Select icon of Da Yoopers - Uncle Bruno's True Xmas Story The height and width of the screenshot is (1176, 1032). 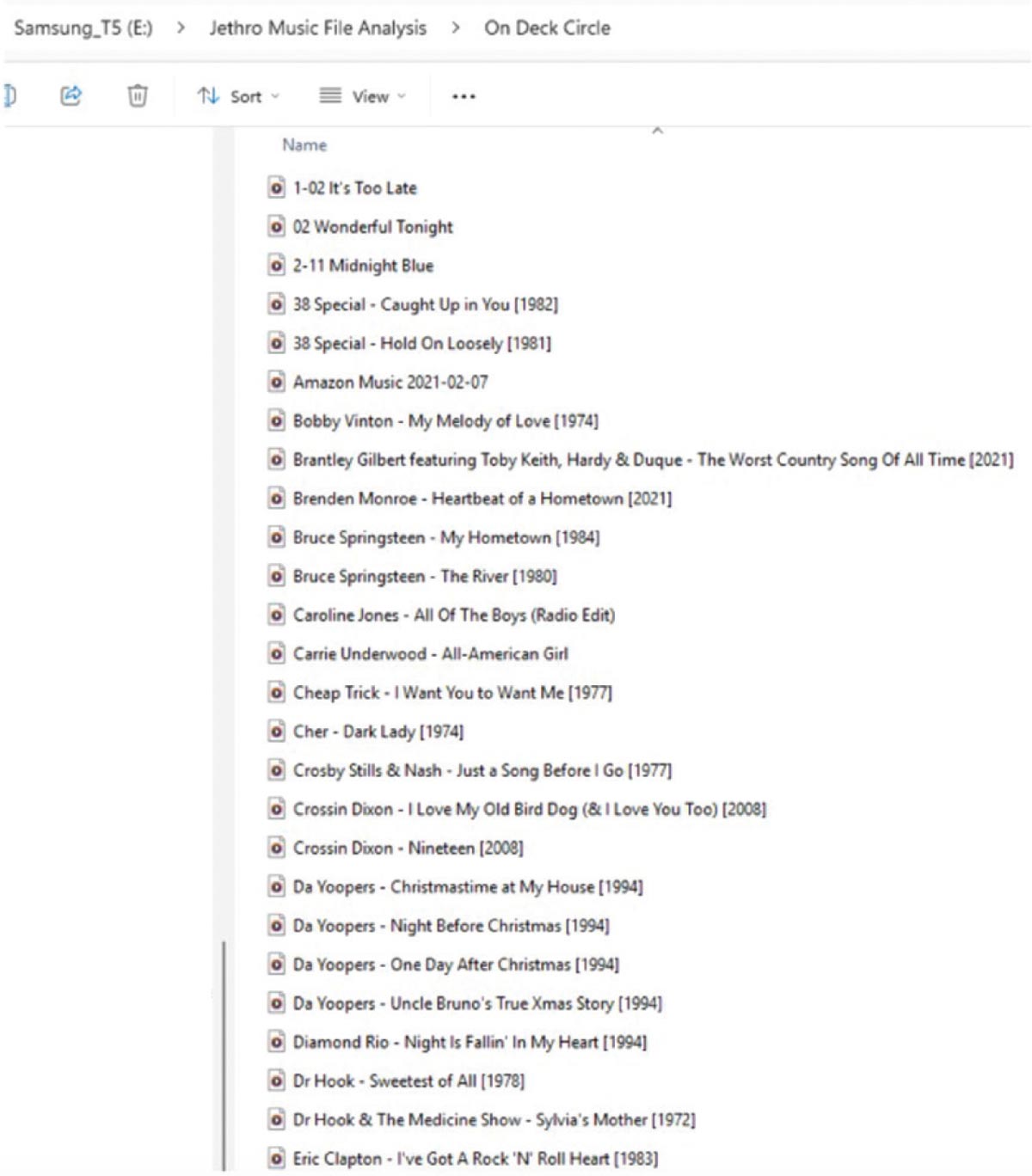point(276,1003)
